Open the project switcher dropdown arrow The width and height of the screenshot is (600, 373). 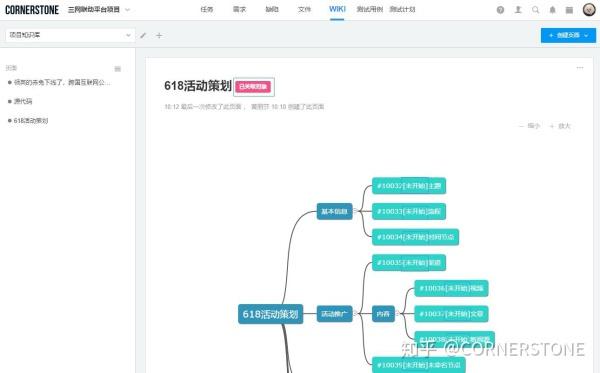[128, 10]
